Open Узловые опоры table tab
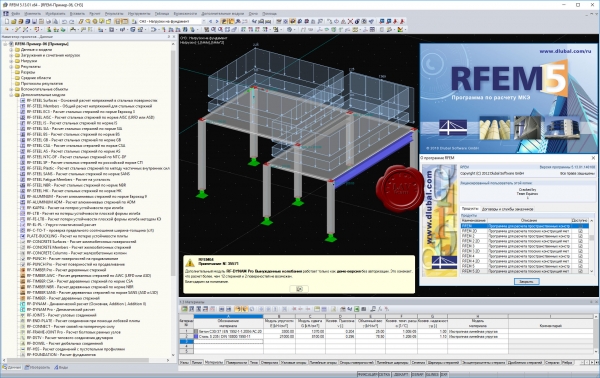The width and height of the screenshot is (600, 378). [293, 362]
